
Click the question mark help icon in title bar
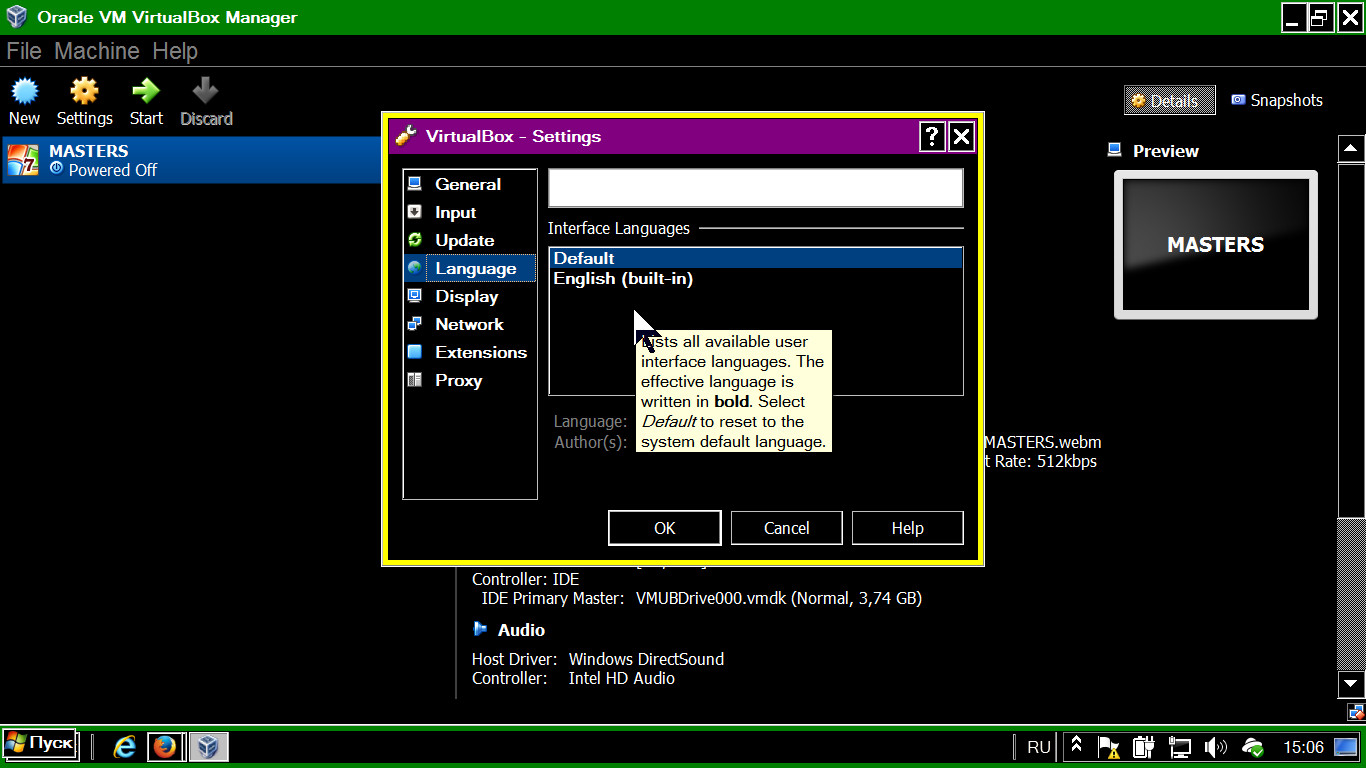(932, 137)
